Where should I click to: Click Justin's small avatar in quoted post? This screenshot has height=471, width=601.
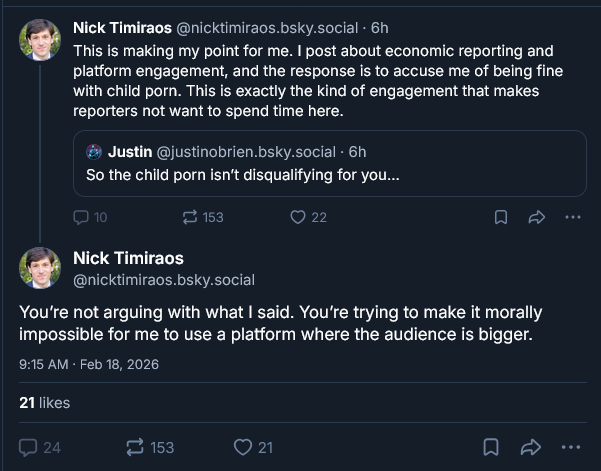tap(94, 152)
